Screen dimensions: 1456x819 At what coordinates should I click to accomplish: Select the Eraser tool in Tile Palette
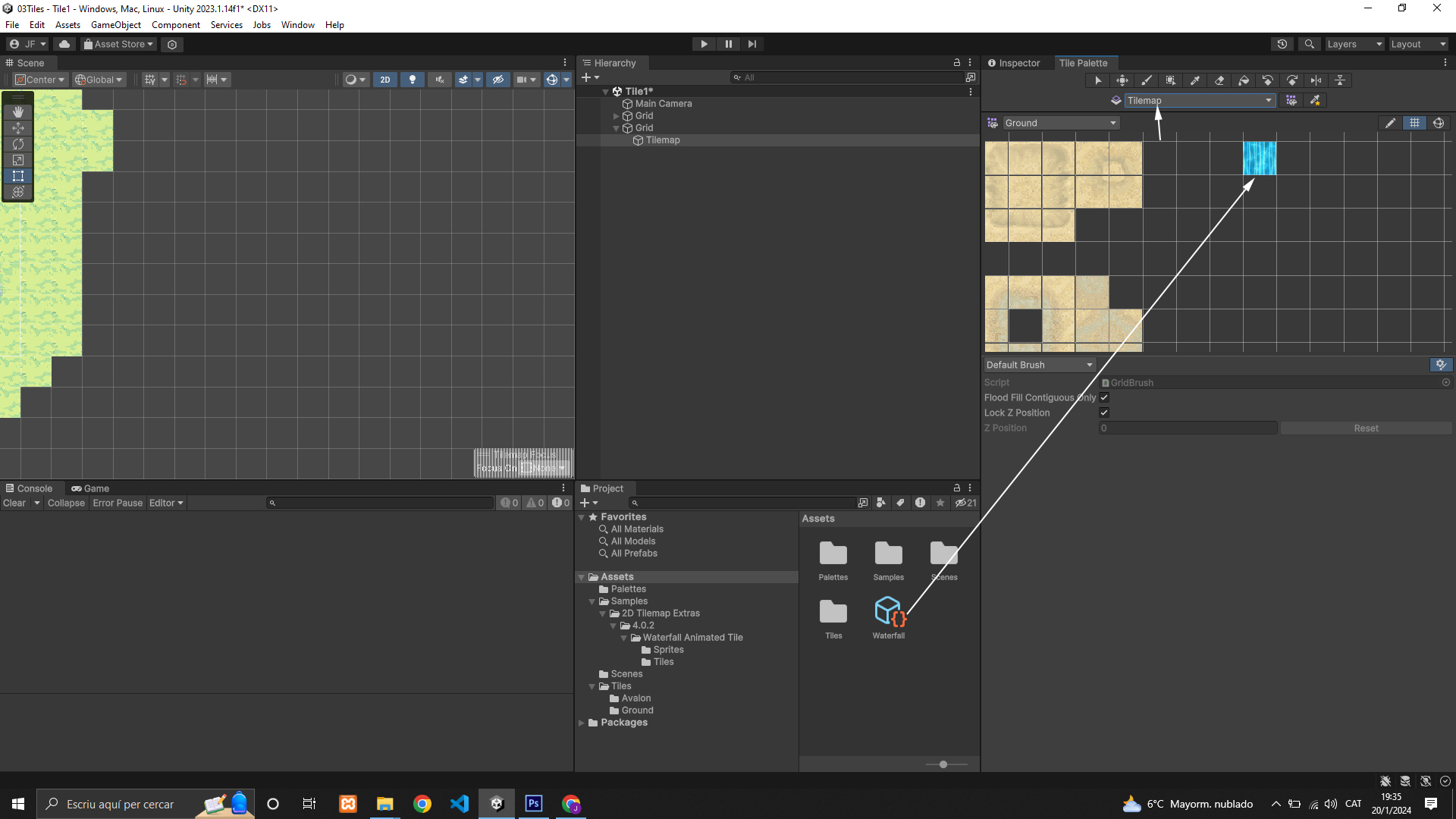[1219, 80]
